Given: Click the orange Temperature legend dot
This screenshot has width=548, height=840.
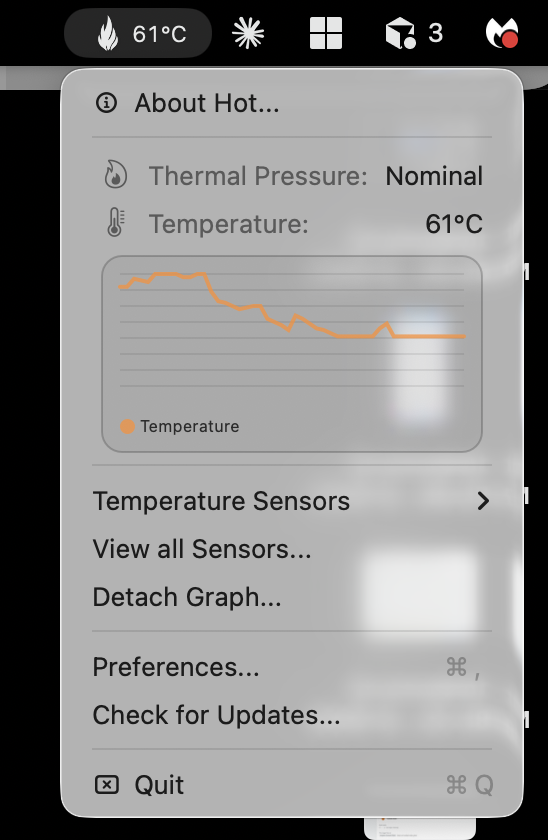Looking at the screenshot, I should 127,426.
